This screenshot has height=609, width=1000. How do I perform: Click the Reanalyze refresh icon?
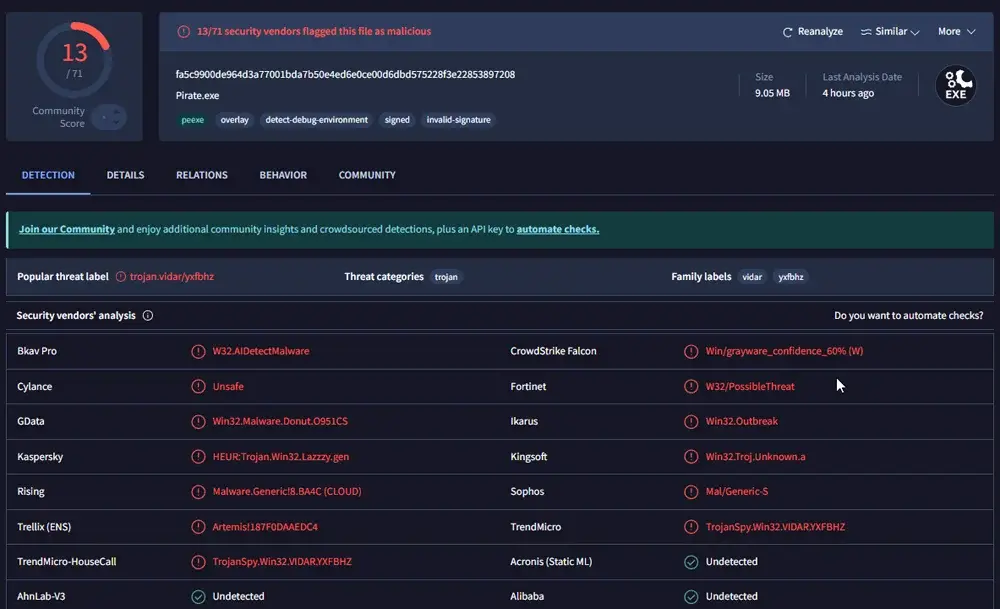click(x=788, y=32)
